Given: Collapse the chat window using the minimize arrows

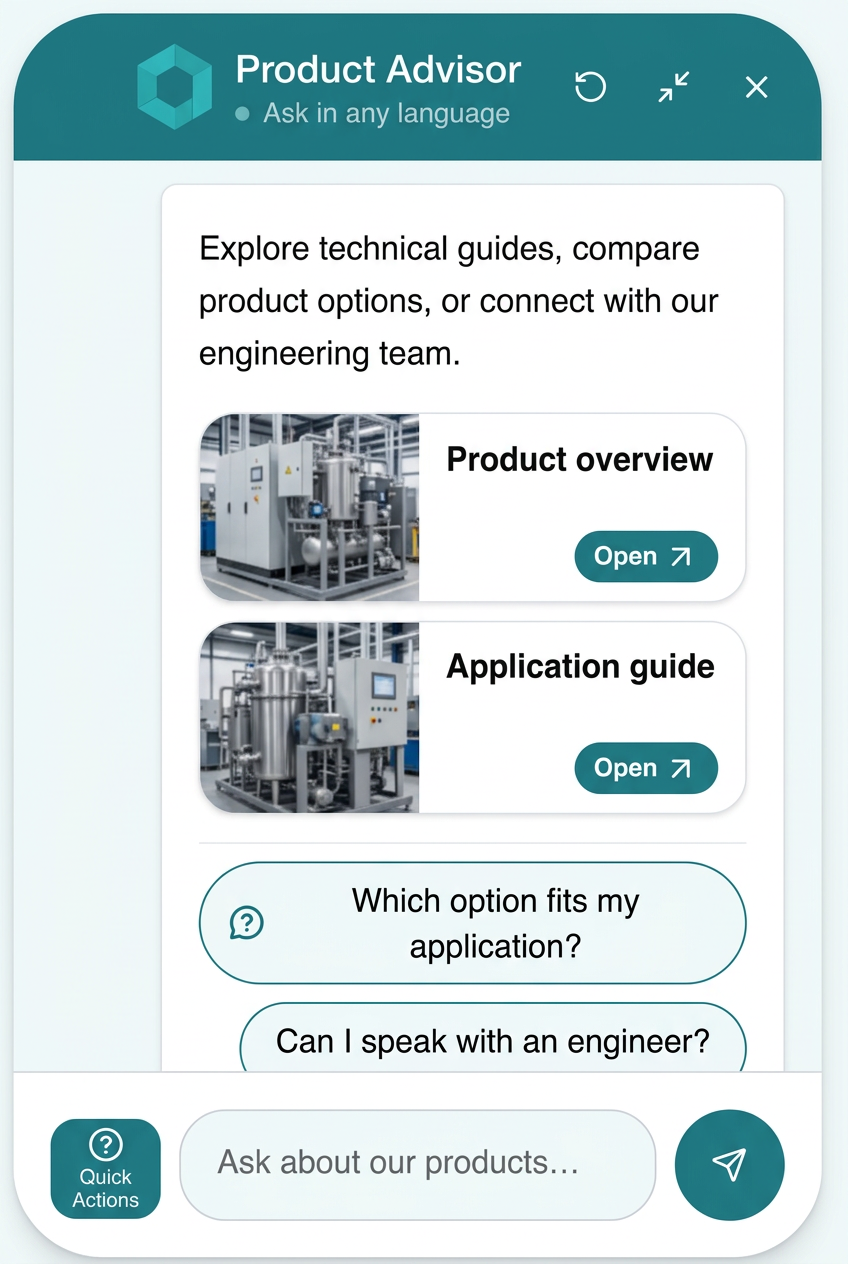Looking at the screenshot, I should [674, 87].
